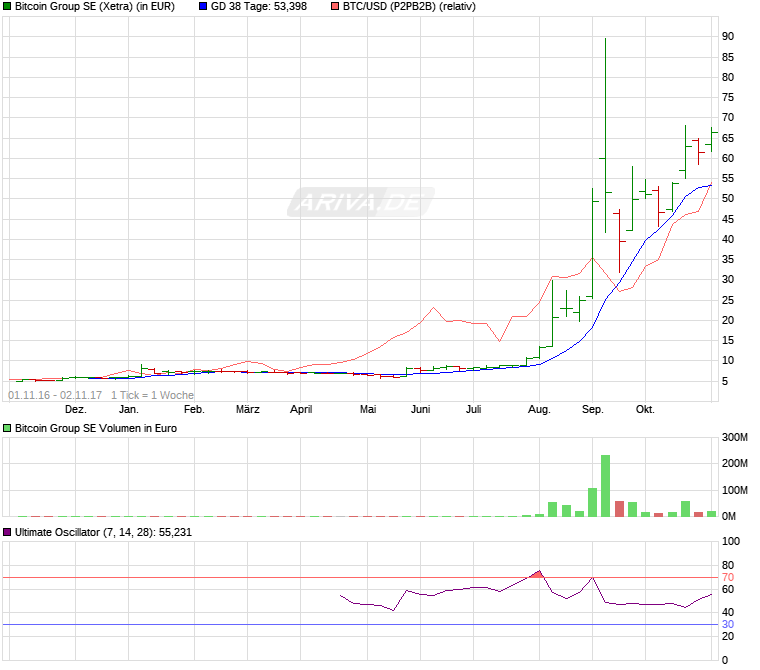
Task: Click the blue oversold level label 30
Action: pyautogui.click(x=728, y=625)
